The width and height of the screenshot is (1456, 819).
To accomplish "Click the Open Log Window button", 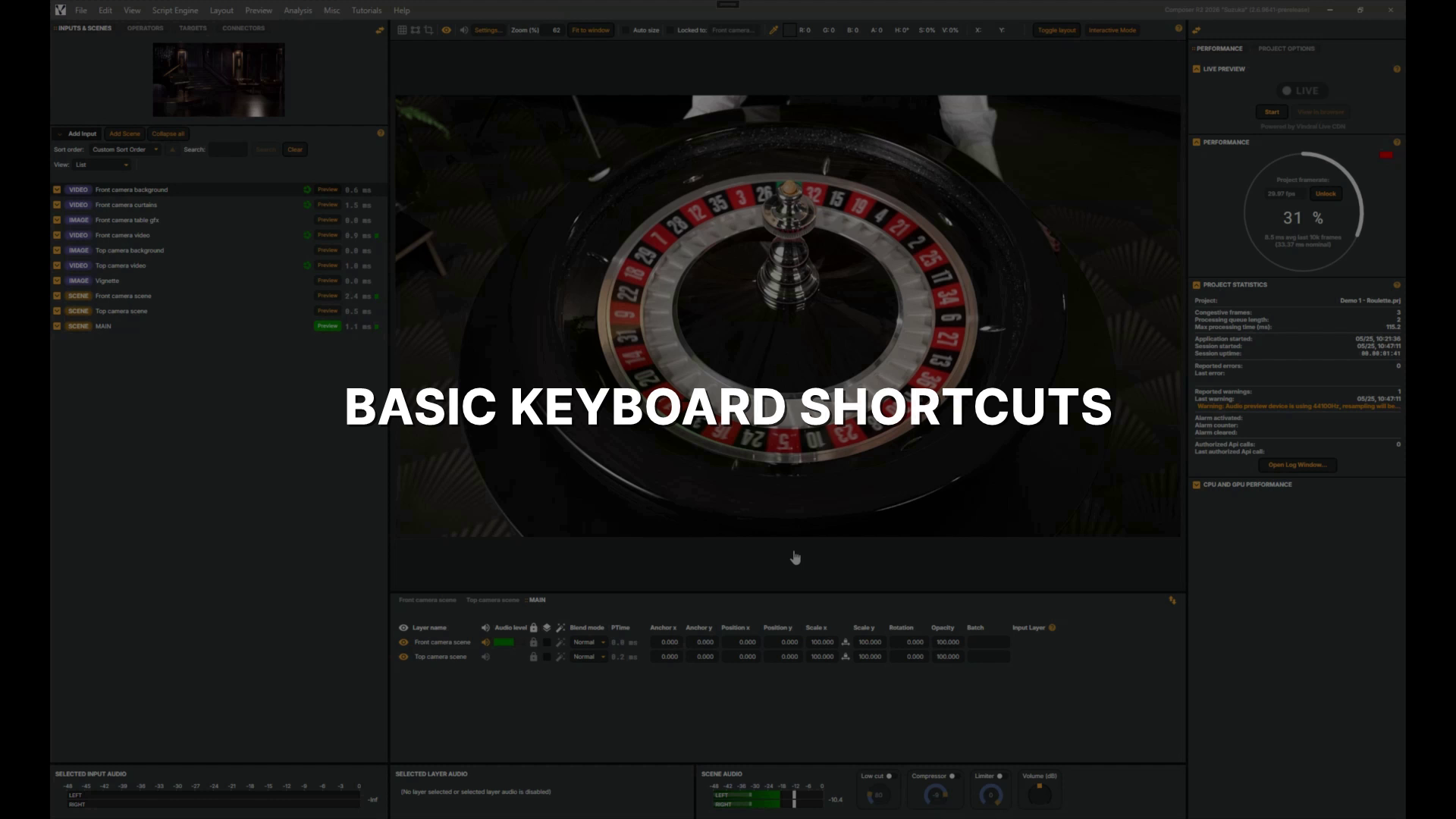I will click(1298, 465).
